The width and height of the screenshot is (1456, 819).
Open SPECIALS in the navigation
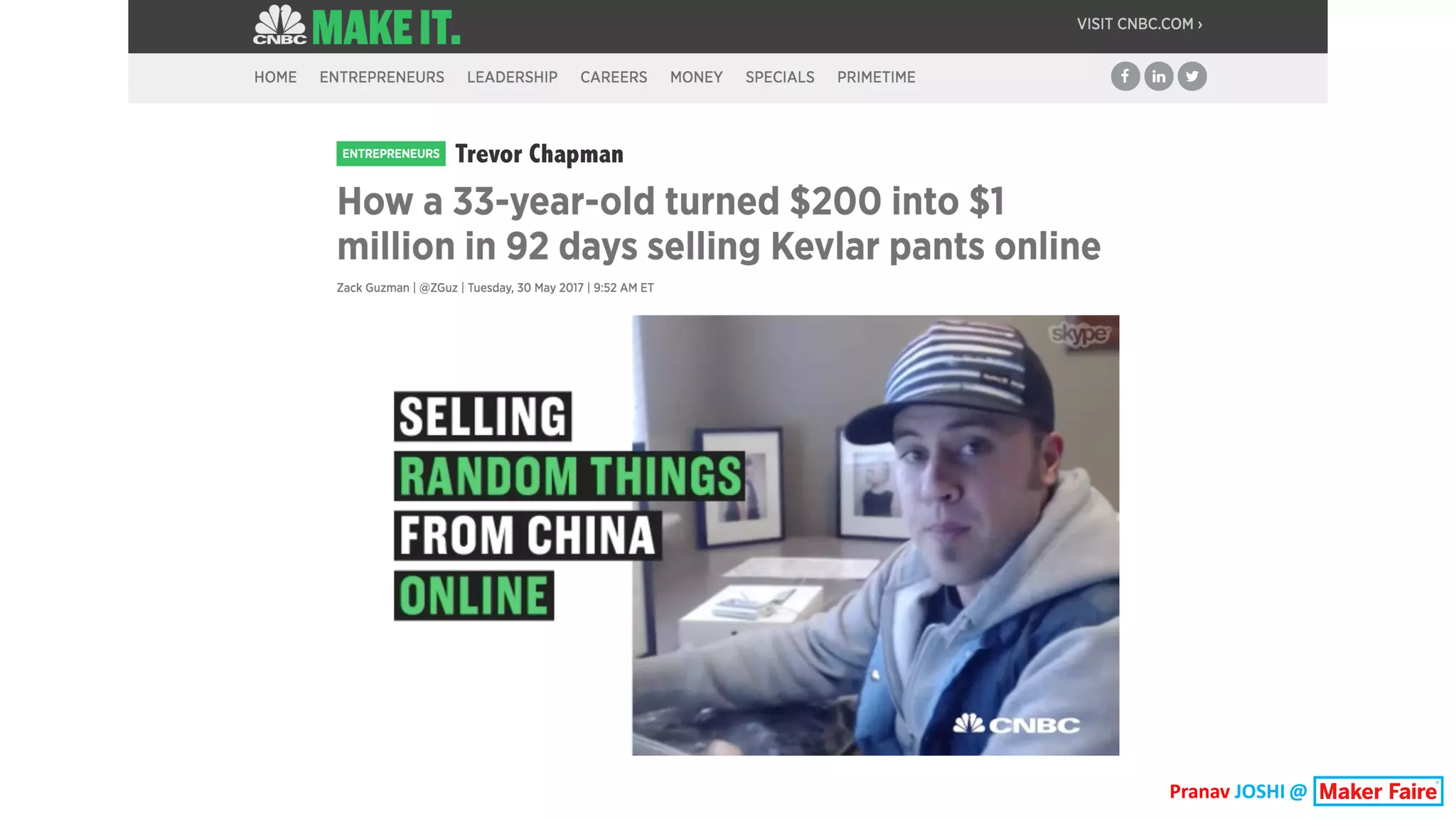pyautogui.click(x=780, y=77)
